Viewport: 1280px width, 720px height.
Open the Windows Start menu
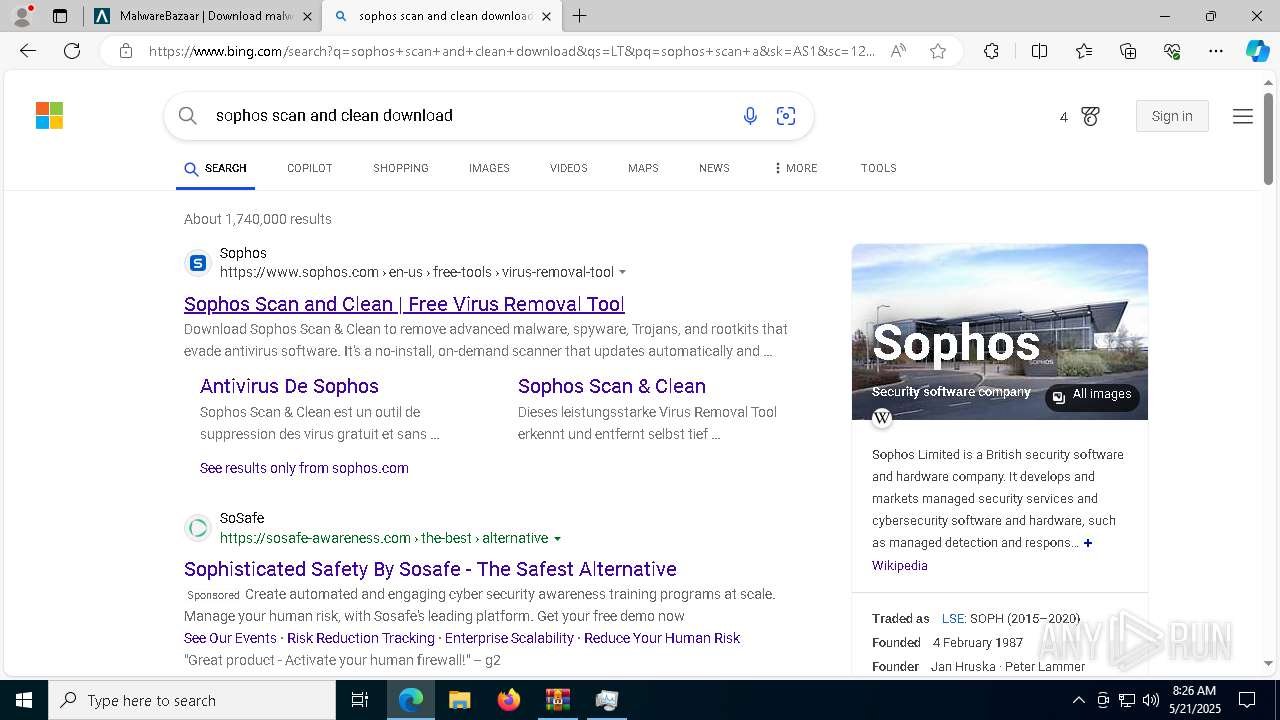pos(24,700)
